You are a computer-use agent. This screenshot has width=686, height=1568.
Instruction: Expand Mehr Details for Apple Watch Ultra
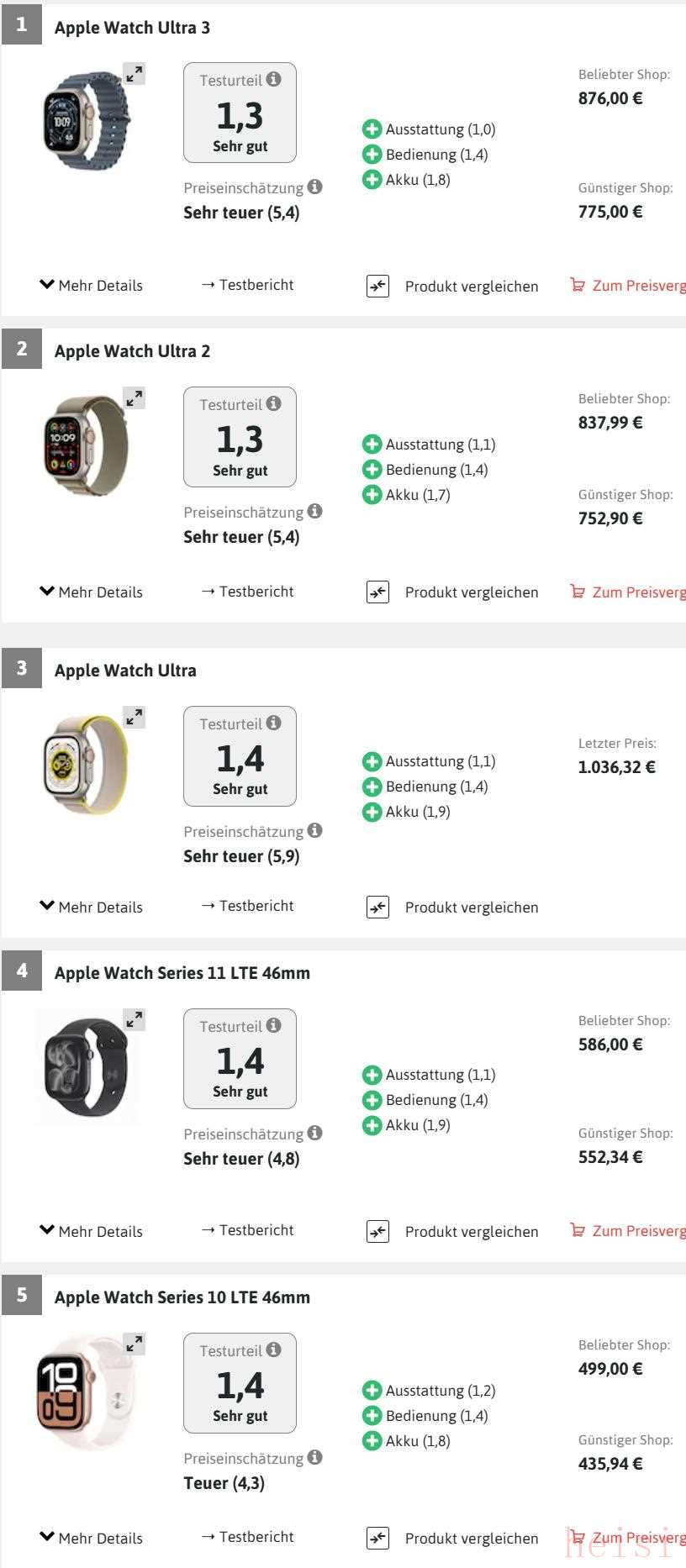(x=92, y=908)
